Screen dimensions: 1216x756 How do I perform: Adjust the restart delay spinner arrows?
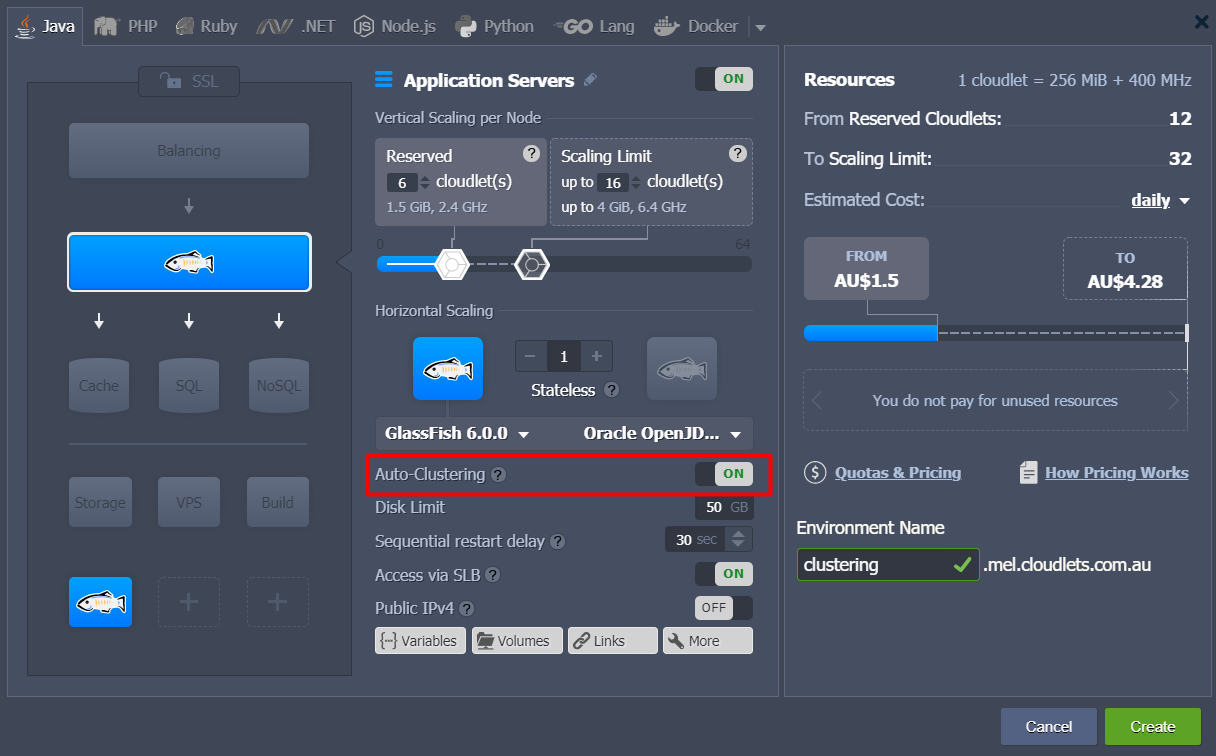pyautogui.click(x=738, y=540)
